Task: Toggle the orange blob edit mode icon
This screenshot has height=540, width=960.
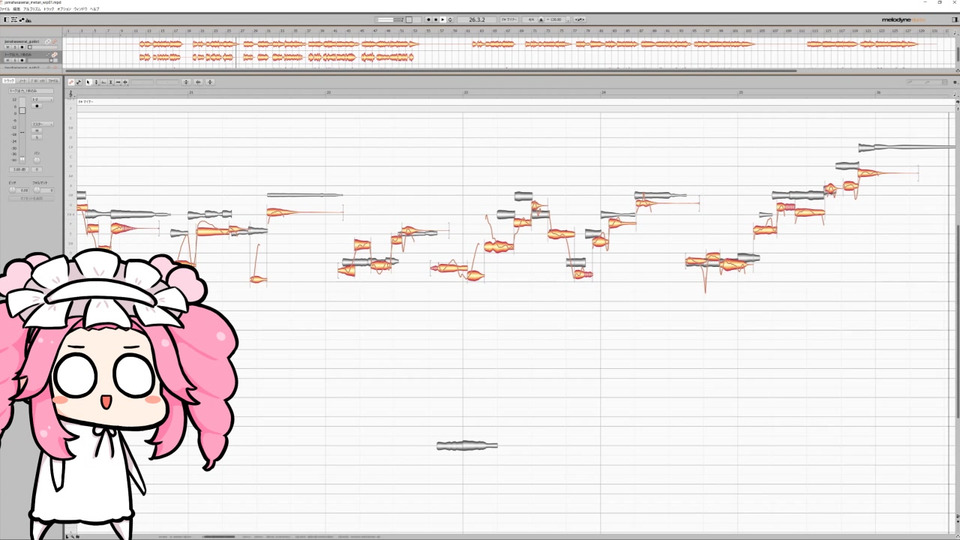Action: tap(71, 82)
